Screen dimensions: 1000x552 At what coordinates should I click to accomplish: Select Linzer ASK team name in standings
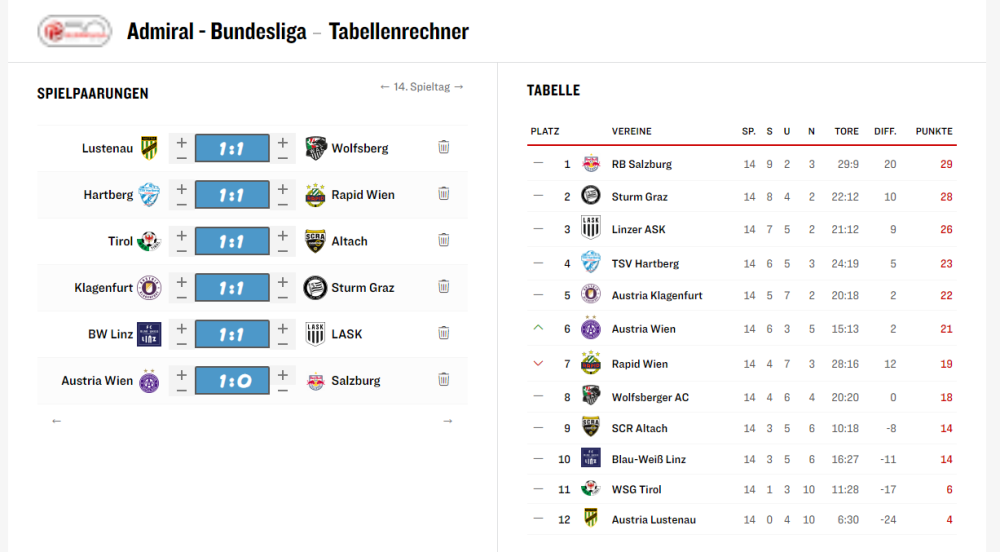pos(637,230)
